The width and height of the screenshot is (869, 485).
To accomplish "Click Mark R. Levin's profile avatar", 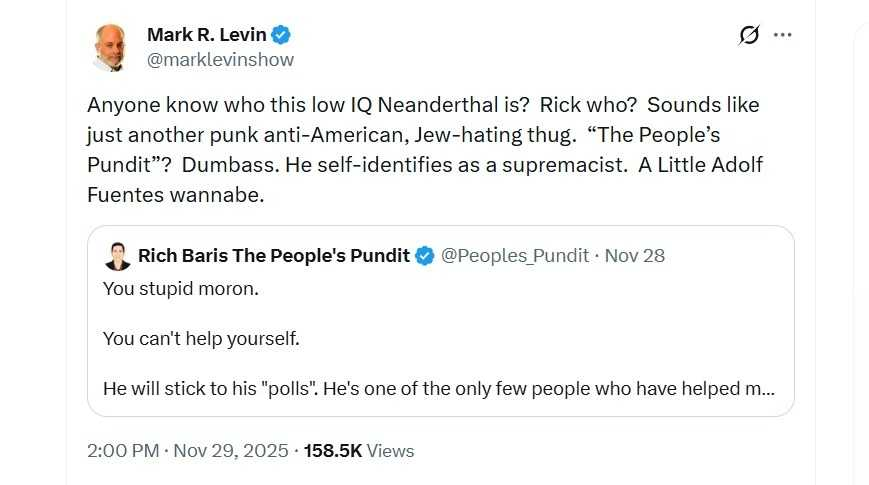I will pos(109,48).
